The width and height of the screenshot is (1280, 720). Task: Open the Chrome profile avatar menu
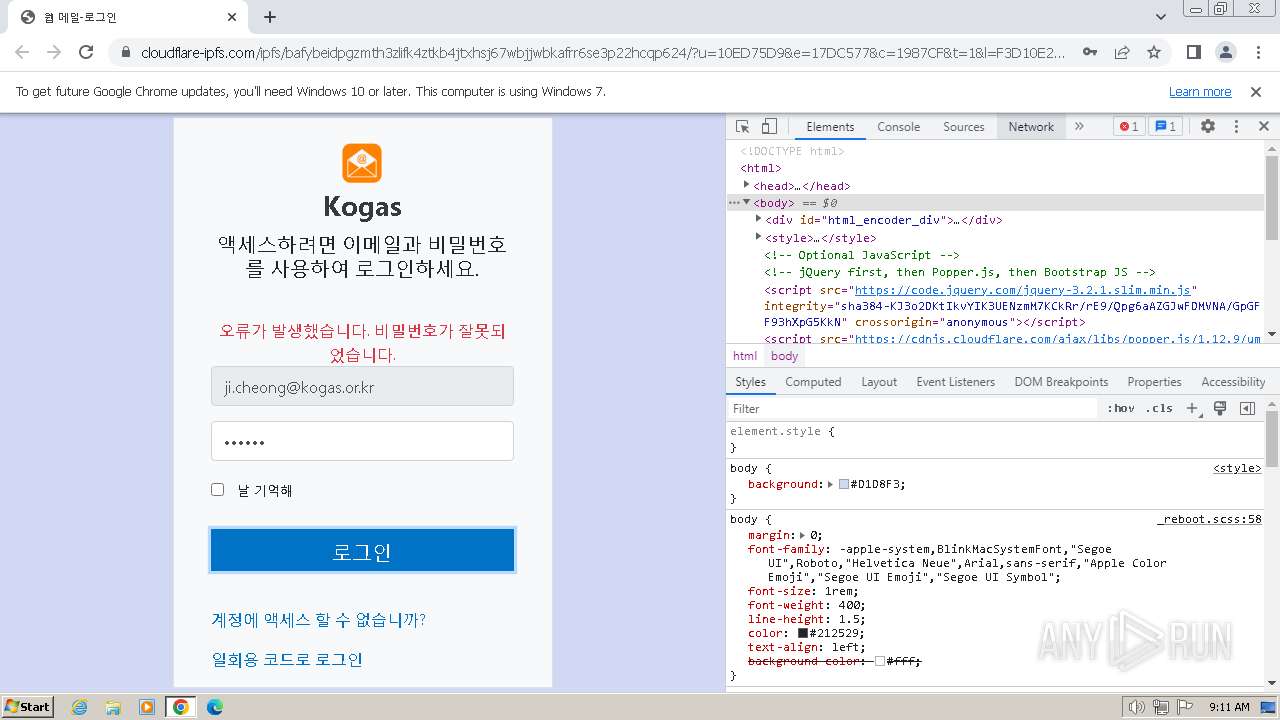tap(1225, 52)
